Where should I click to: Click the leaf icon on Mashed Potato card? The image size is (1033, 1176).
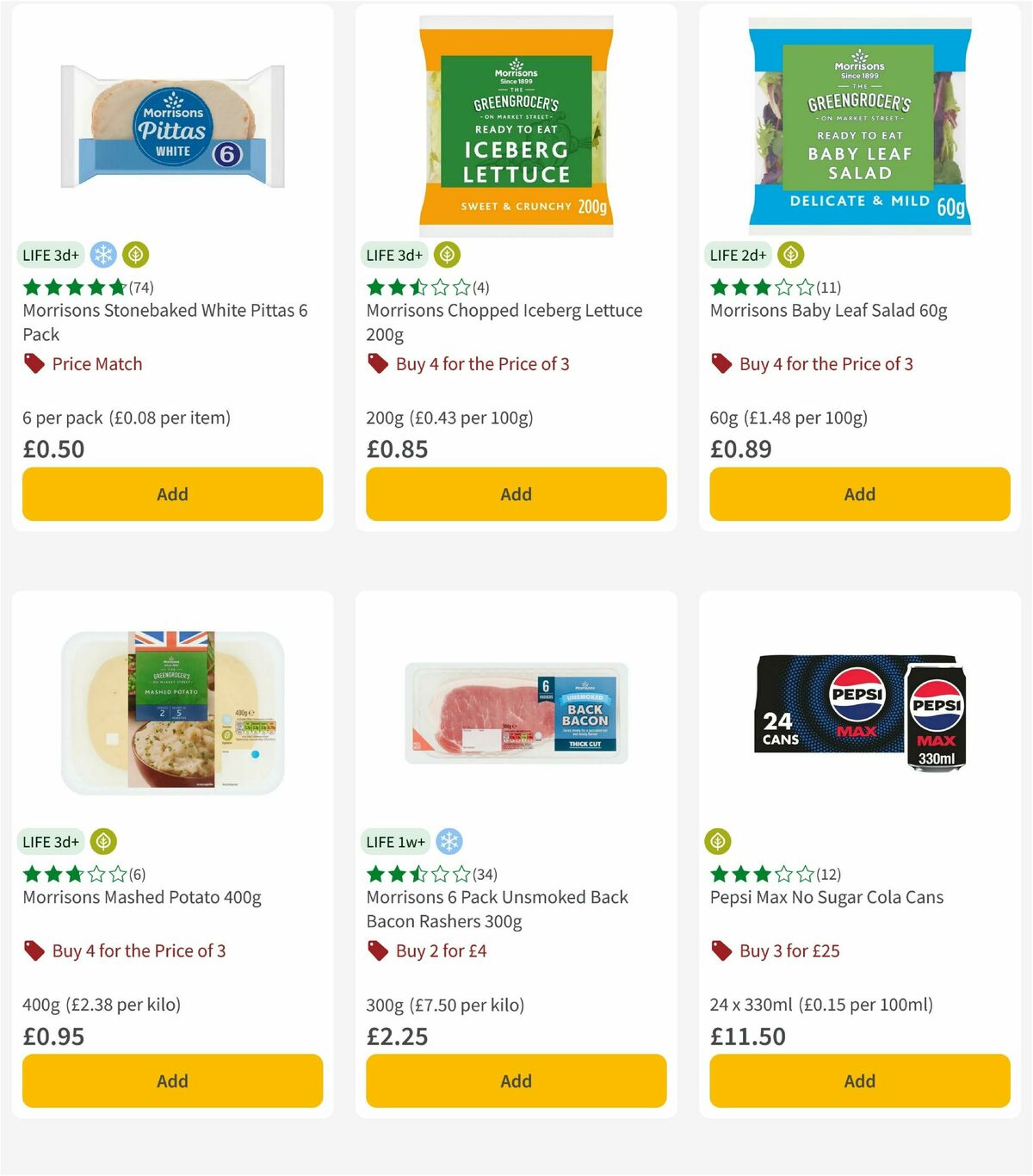point(102,842)
